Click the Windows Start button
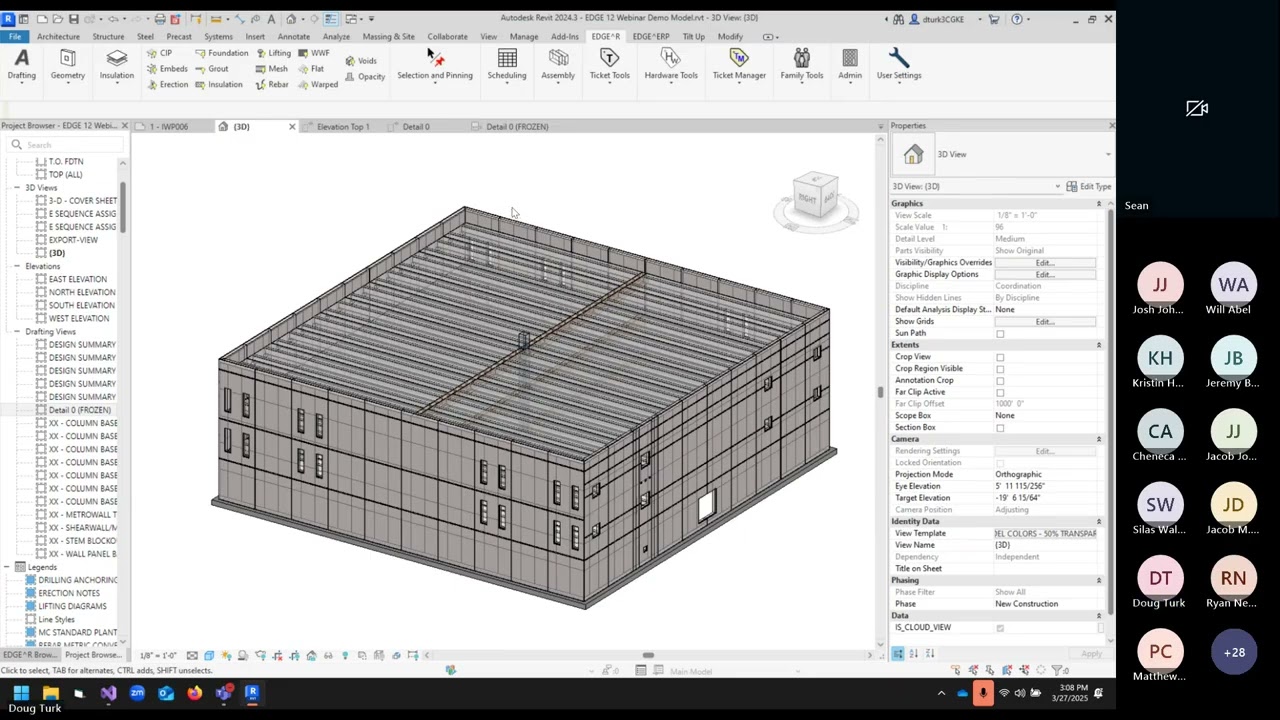Viewport: 1280px width, 720px height. pos(21,693)
